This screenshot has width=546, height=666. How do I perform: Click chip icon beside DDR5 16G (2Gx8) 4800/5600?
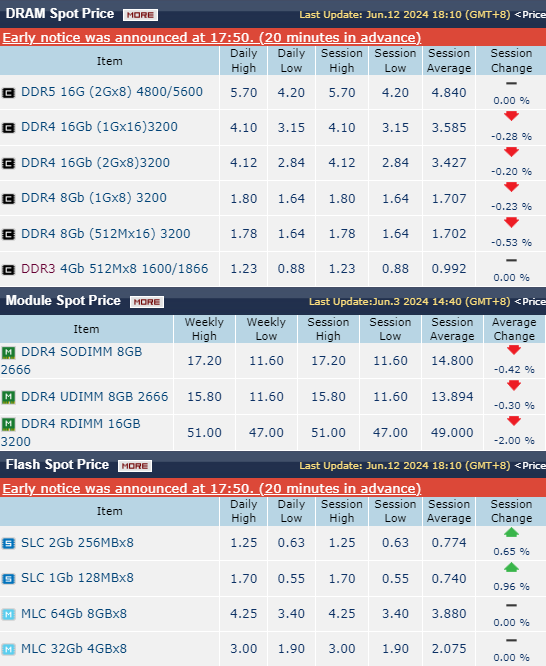8,93
